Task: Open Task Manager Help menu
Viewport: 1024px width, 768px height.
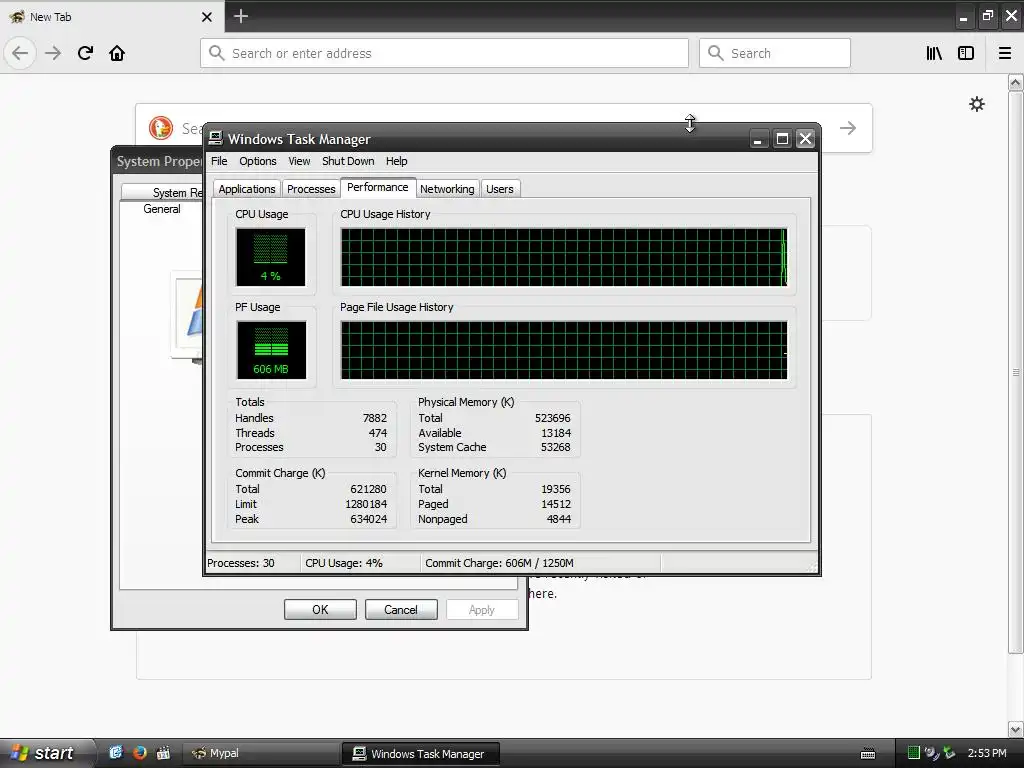Action: pos(396,161)
